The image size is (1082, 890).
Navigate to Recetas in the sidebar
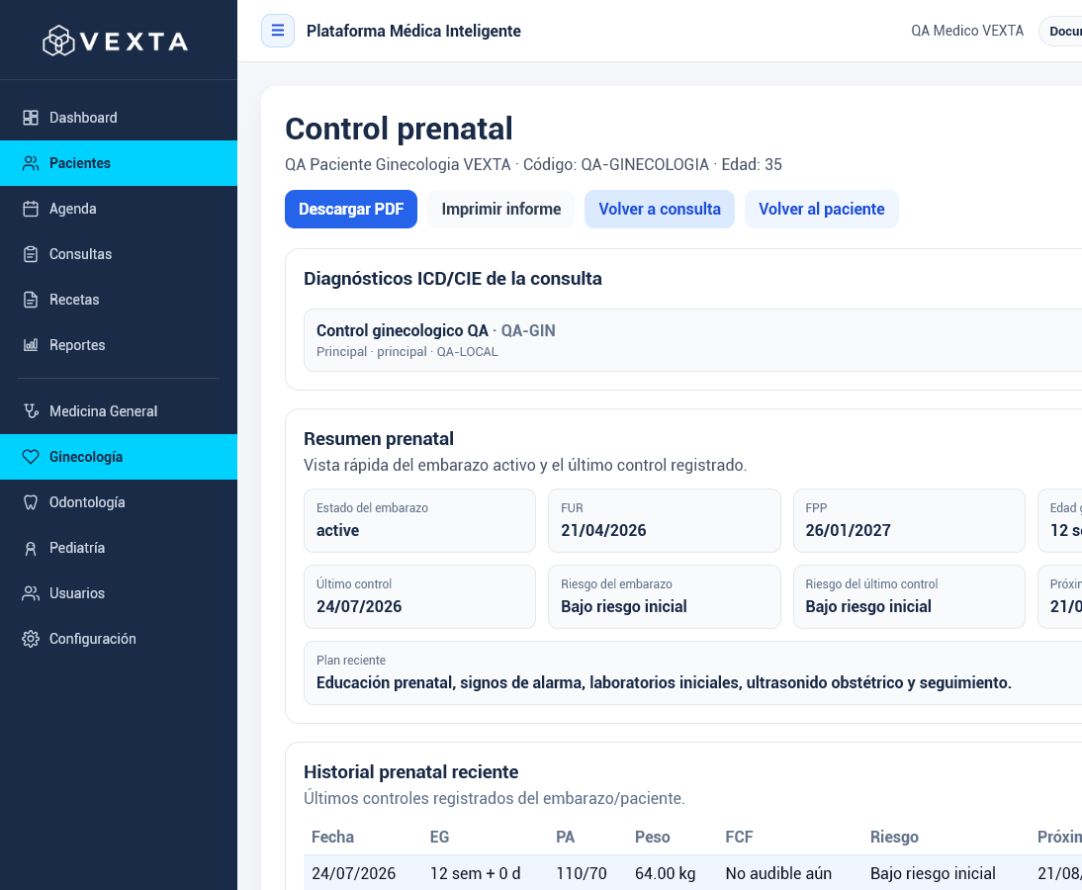click(119, 300)
